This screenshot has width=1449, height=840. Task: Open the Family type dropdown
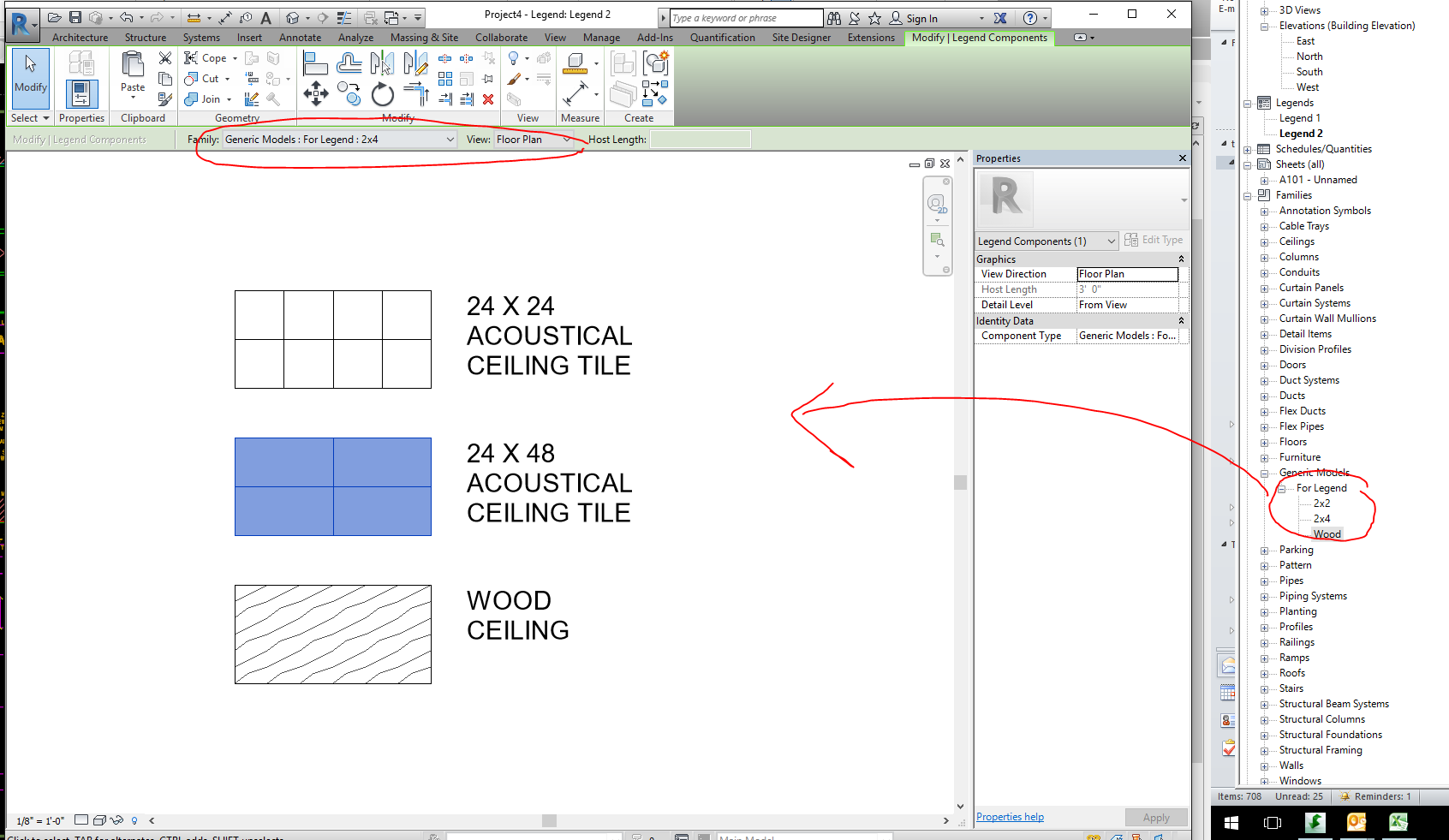(340, 140)
